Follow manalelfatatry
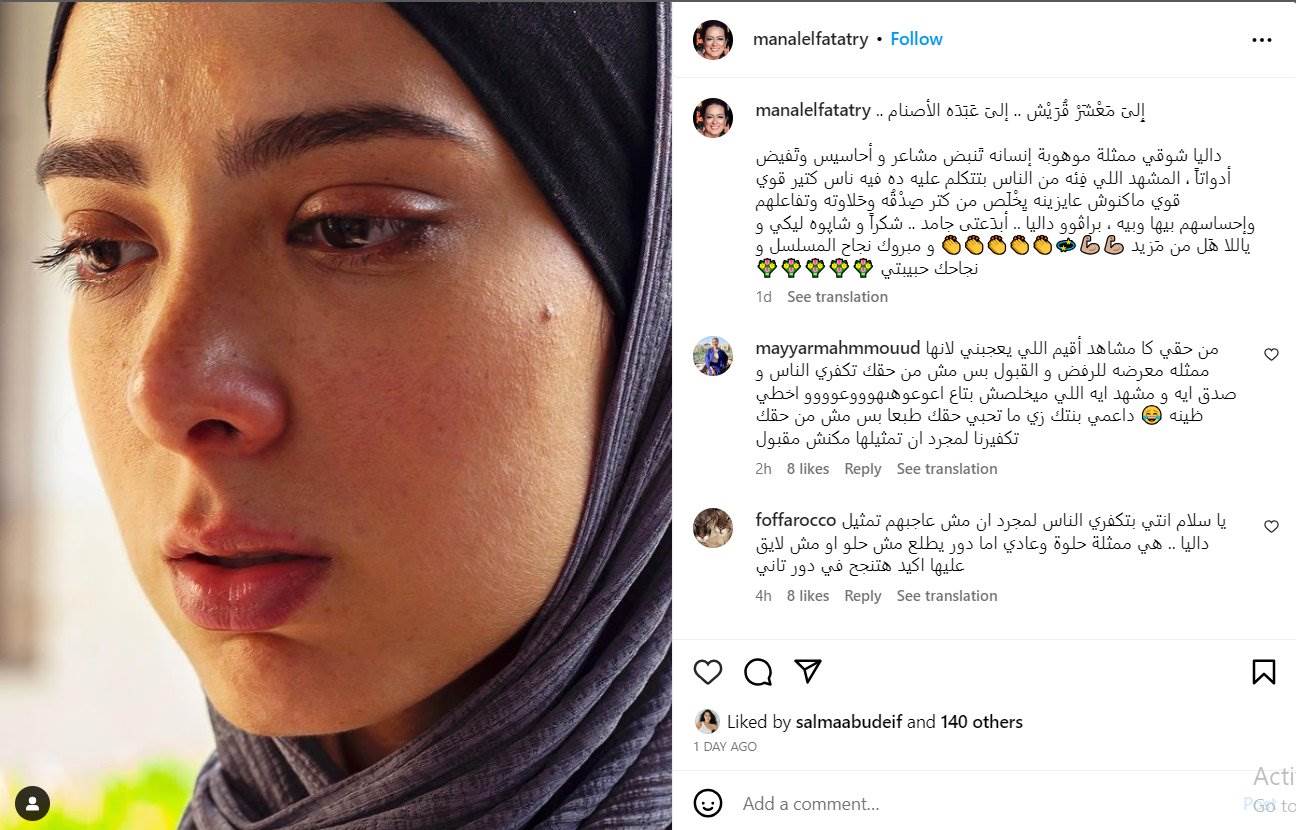This screenshot has width=1296, height=830. (x=916, y=39)
